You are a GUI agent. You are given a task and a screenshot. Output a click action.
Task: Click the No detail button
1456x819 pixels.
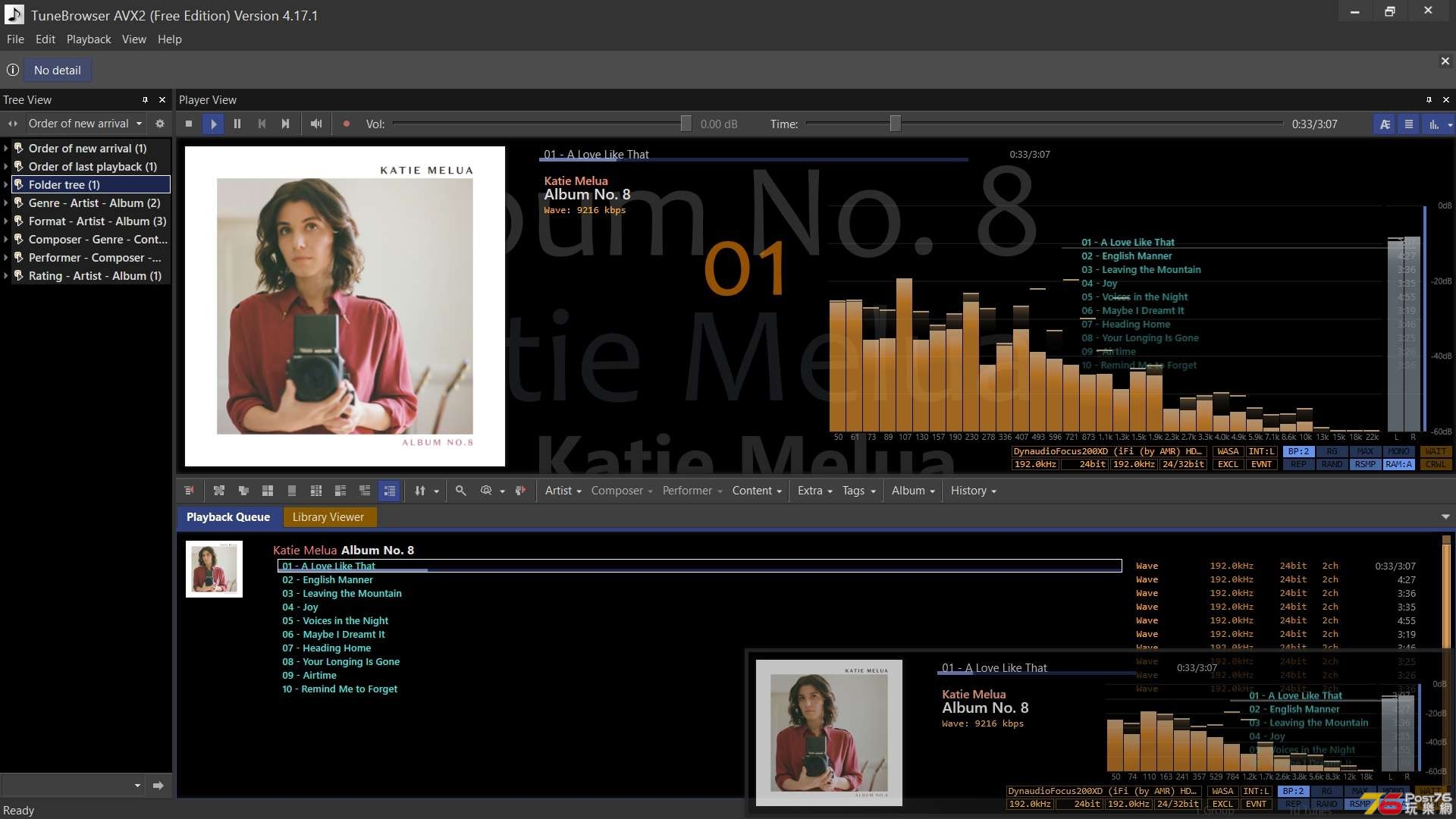tap(58, 70)
